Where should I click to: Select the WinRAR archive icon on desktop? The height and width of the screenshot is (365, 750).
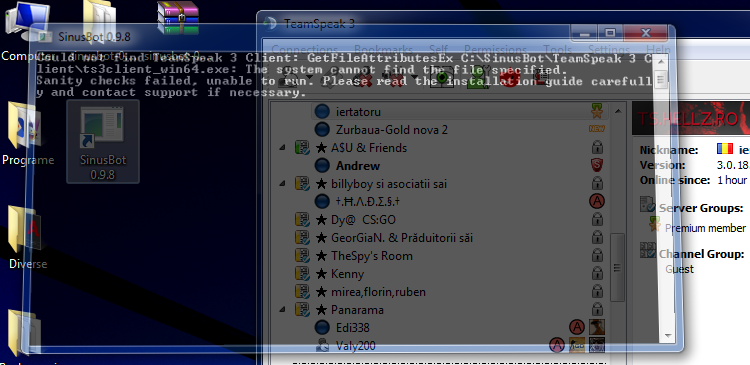click(178, 18)
